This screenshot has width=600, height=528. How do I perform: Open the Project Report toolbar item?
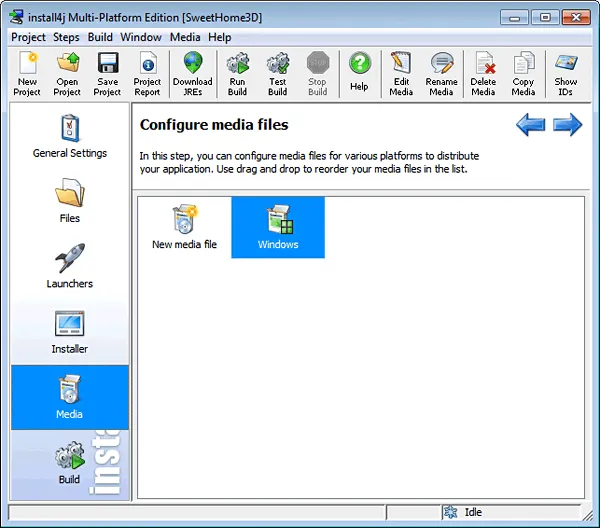(x=147, y=74)
